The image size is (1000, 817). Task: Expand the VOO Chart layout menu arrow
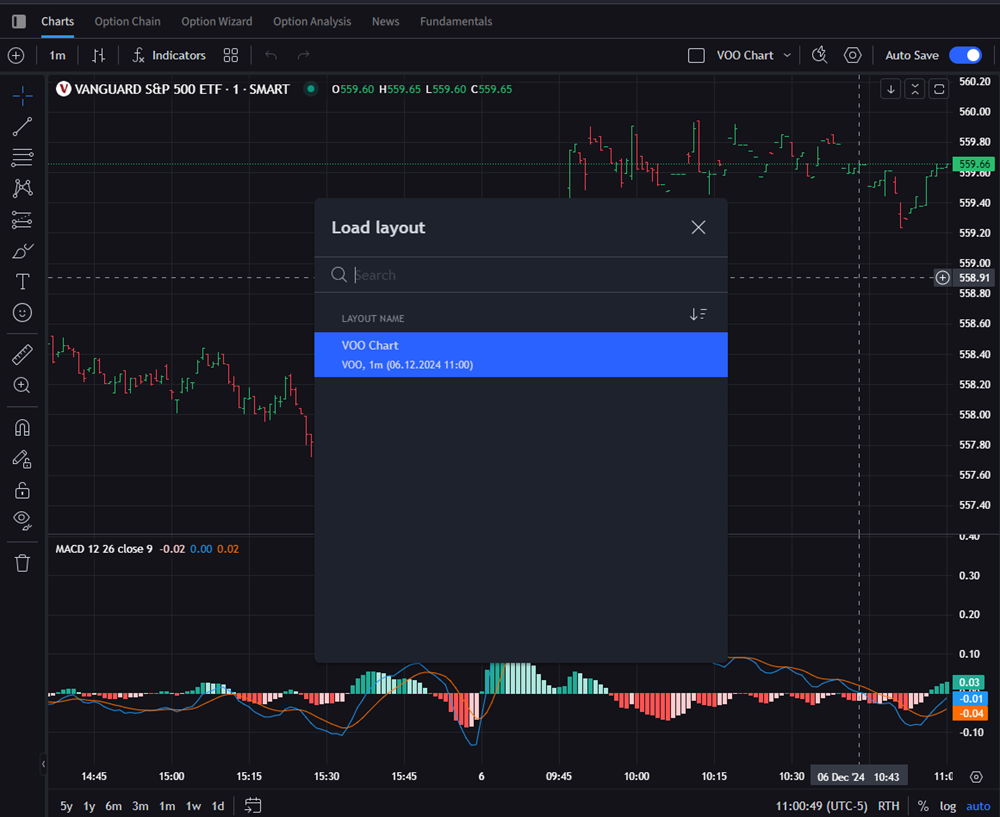(787, 55)
